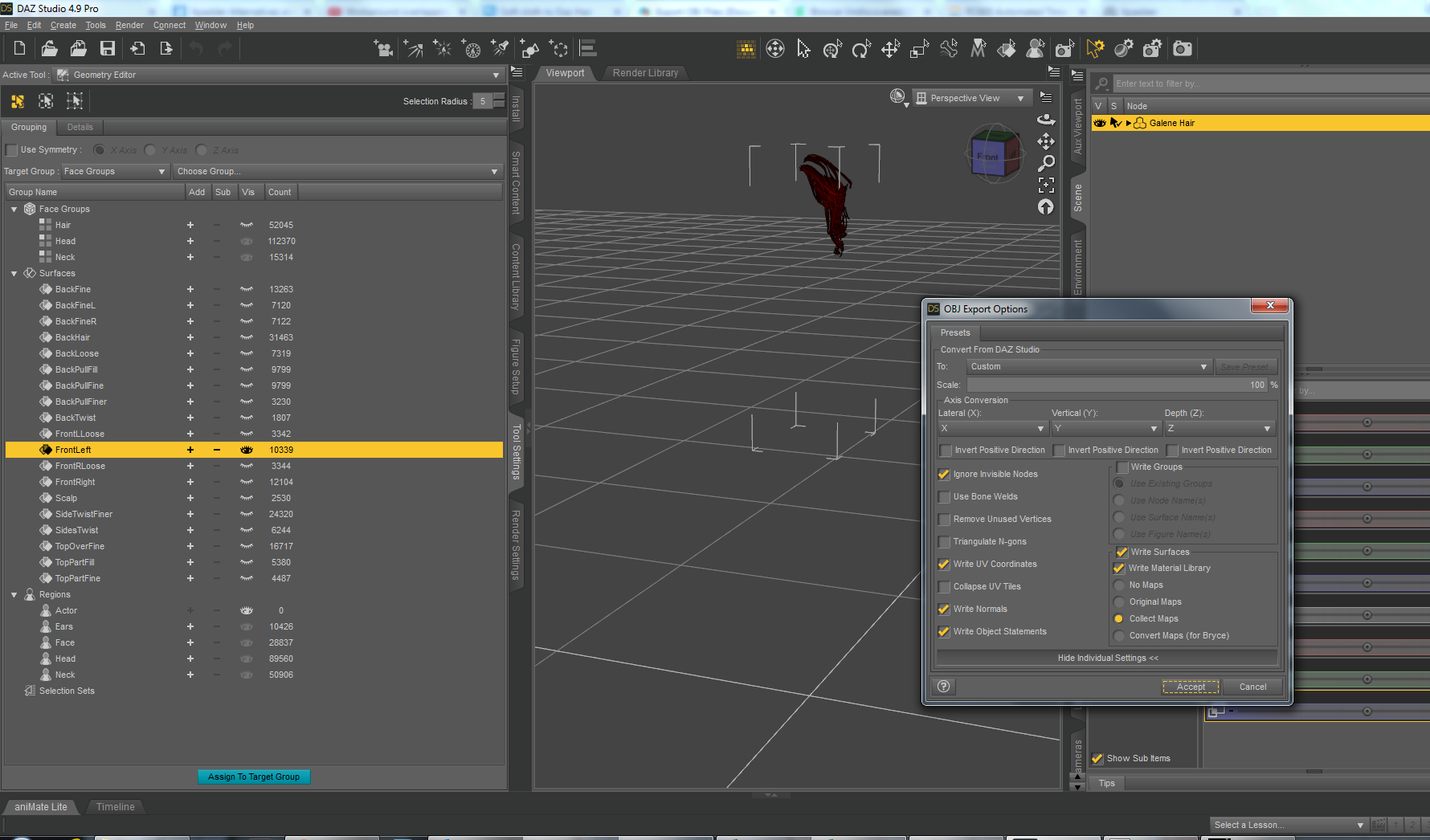Click the Accept button
Viewport: 1430px width, 840px height.
1191,687
